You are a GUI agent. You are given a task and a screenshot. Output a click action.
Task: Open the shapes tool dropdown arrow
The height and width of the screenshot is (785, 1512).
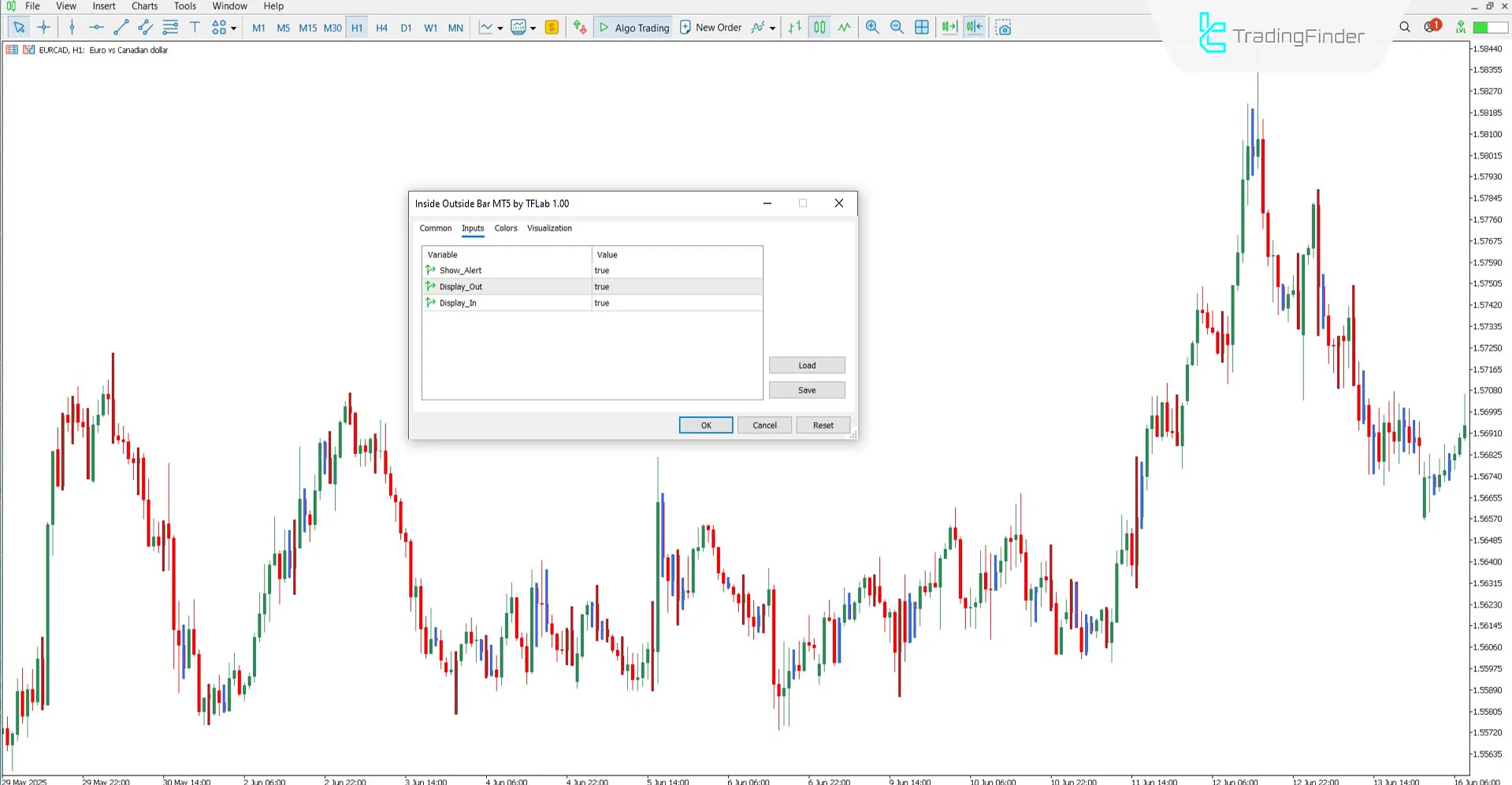pyautogui.click(x=234, y=27)
